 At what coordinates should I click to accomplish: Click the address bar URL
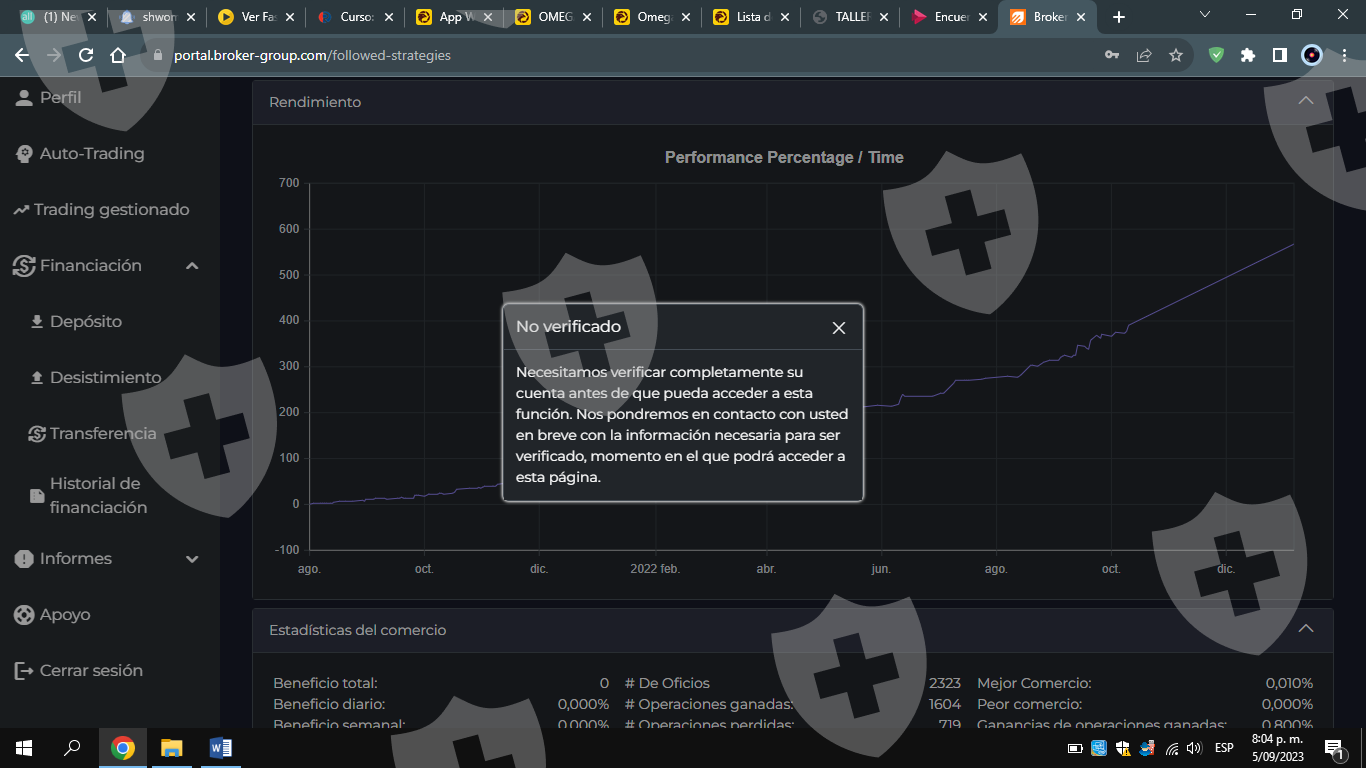(312, 56)
